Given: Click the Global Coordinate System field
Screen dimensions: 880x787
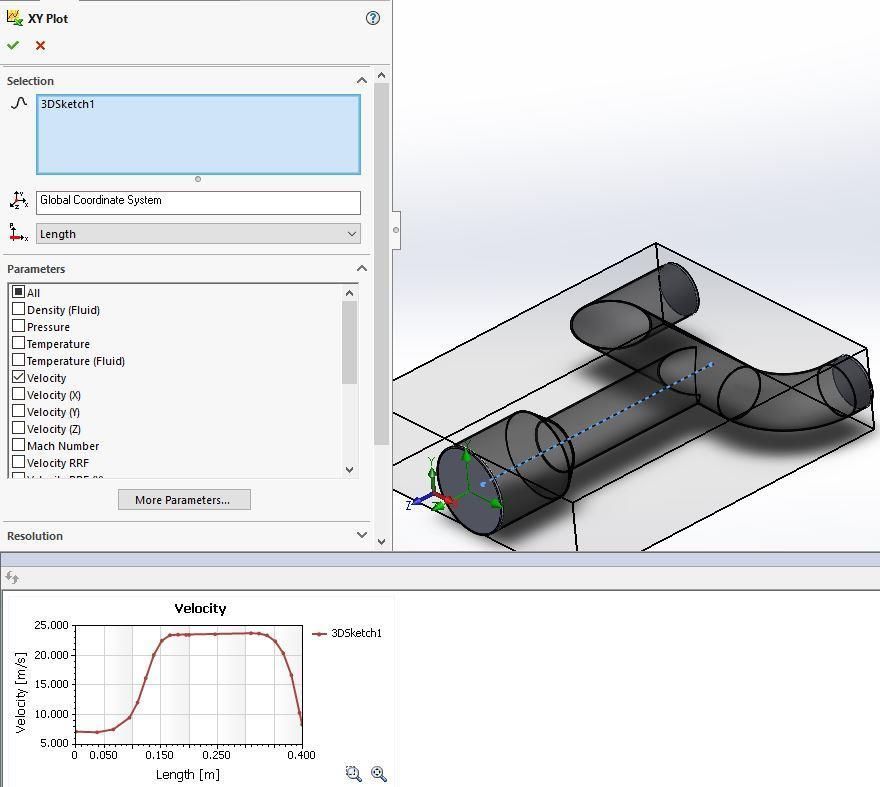Looking at the screenshot, I should (198, 202).
